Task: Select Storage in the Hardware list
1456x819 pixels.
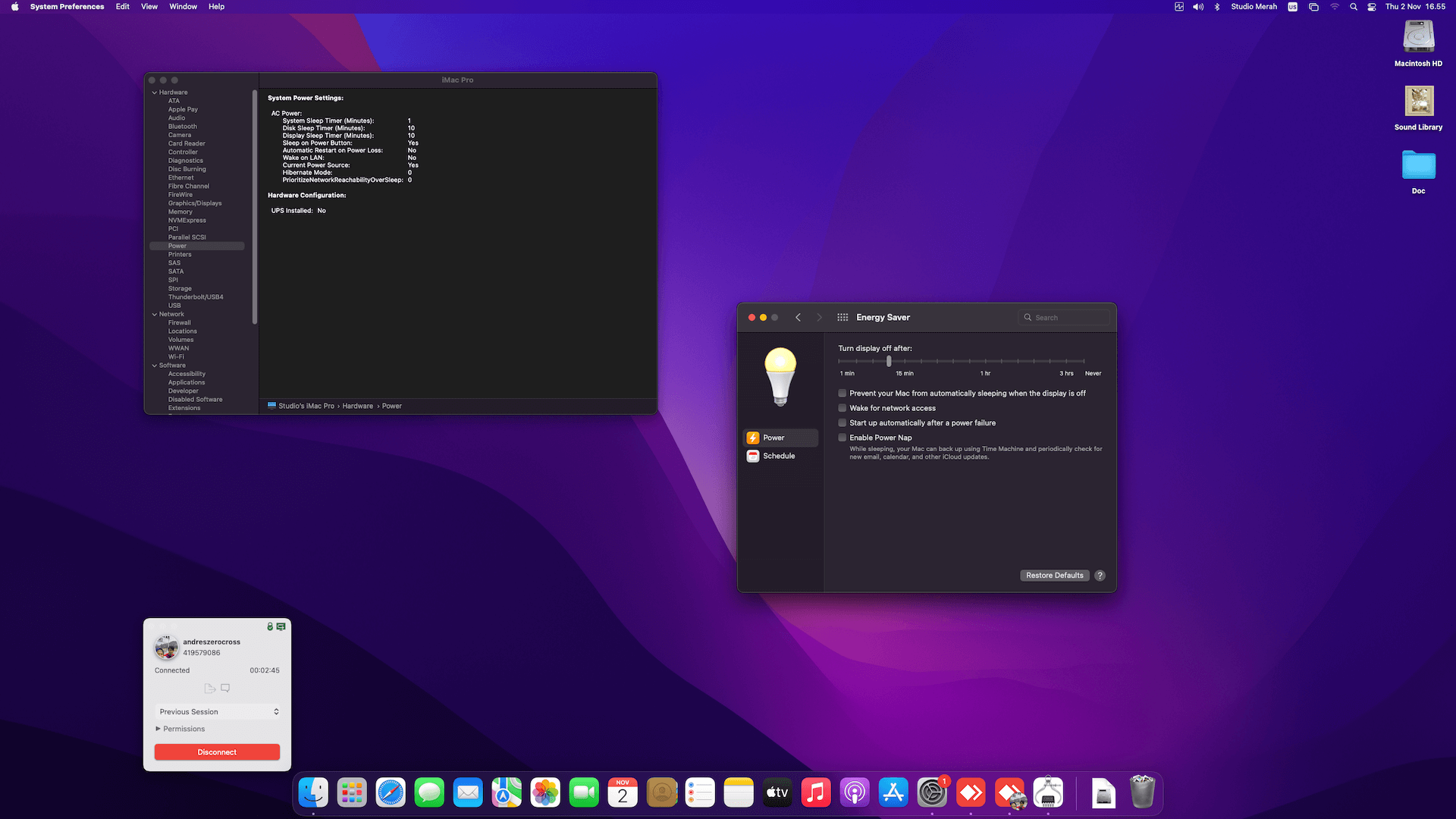Action: 180,289
